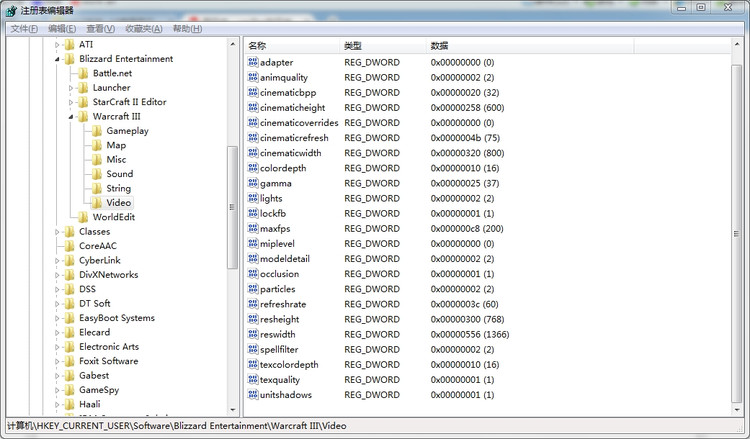The width and height of the screenshot is (750, 439).
Task: Click the CoreAAC folder icon
Action: point(70,246)
